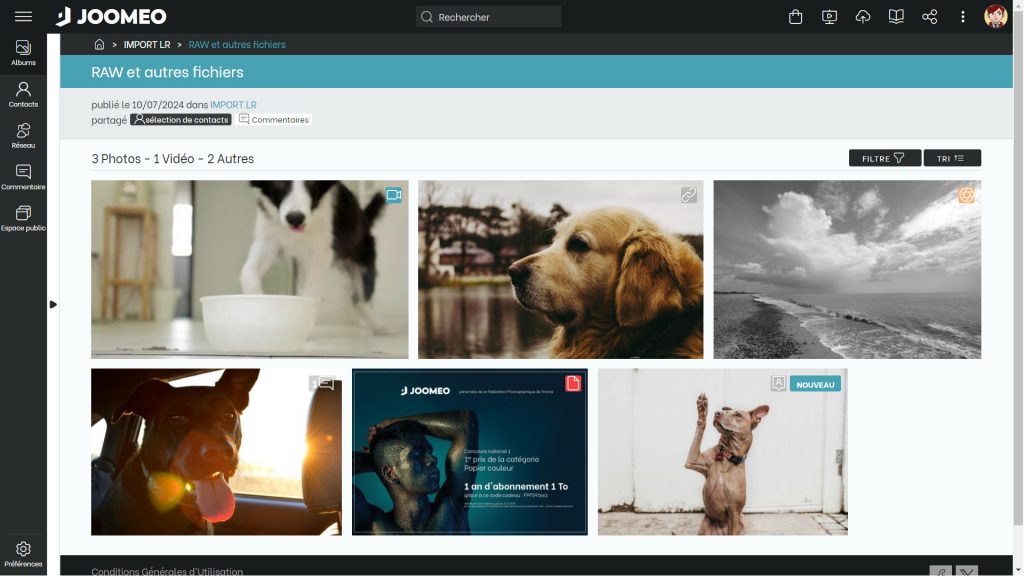This screenshot has height=576, width=1024.
Task: Click the sélection de contacts button
Action: pos(181,120)
